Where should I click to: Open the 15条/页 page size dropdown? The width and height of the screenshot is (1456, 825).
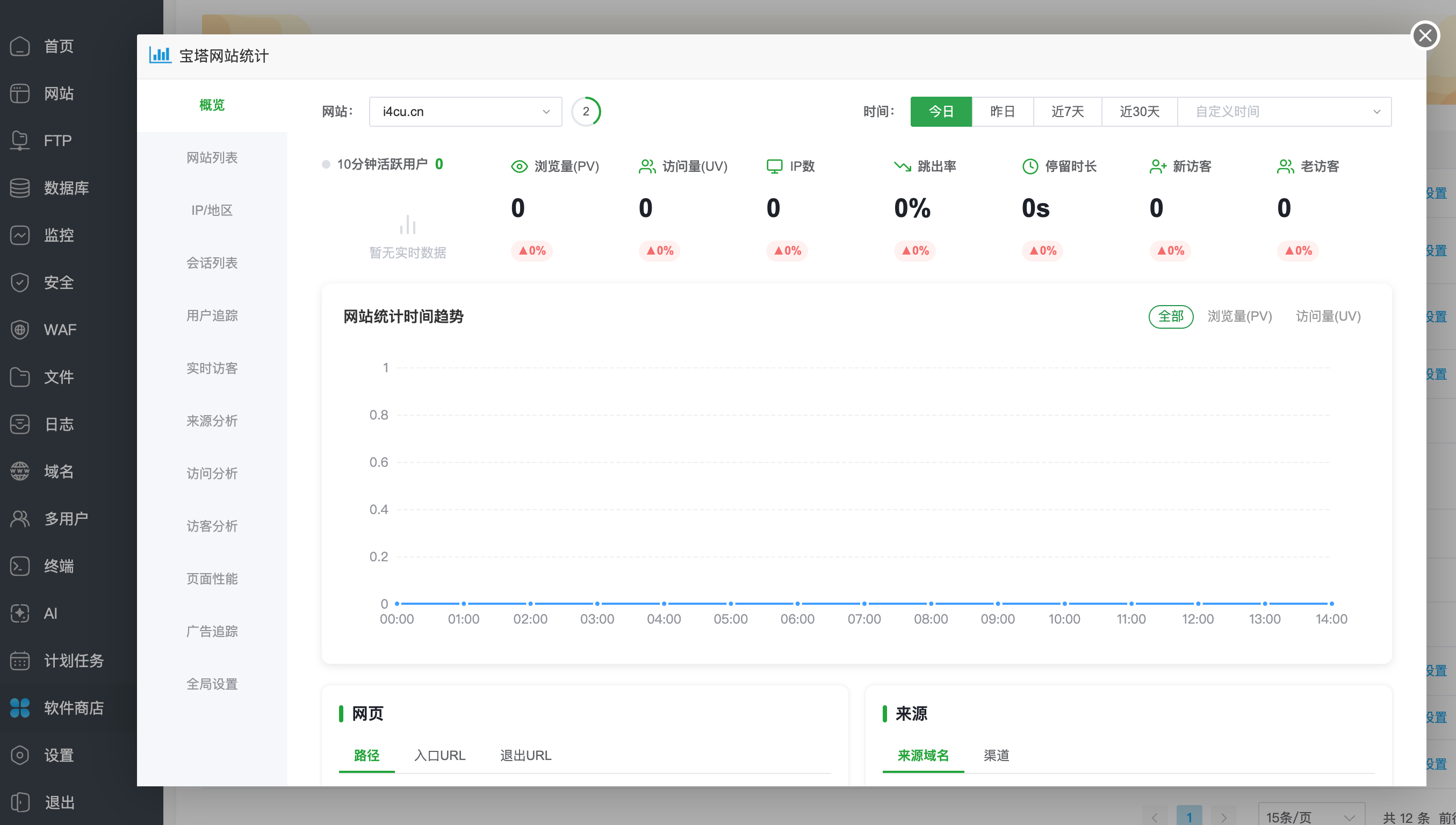[1311, 816]
